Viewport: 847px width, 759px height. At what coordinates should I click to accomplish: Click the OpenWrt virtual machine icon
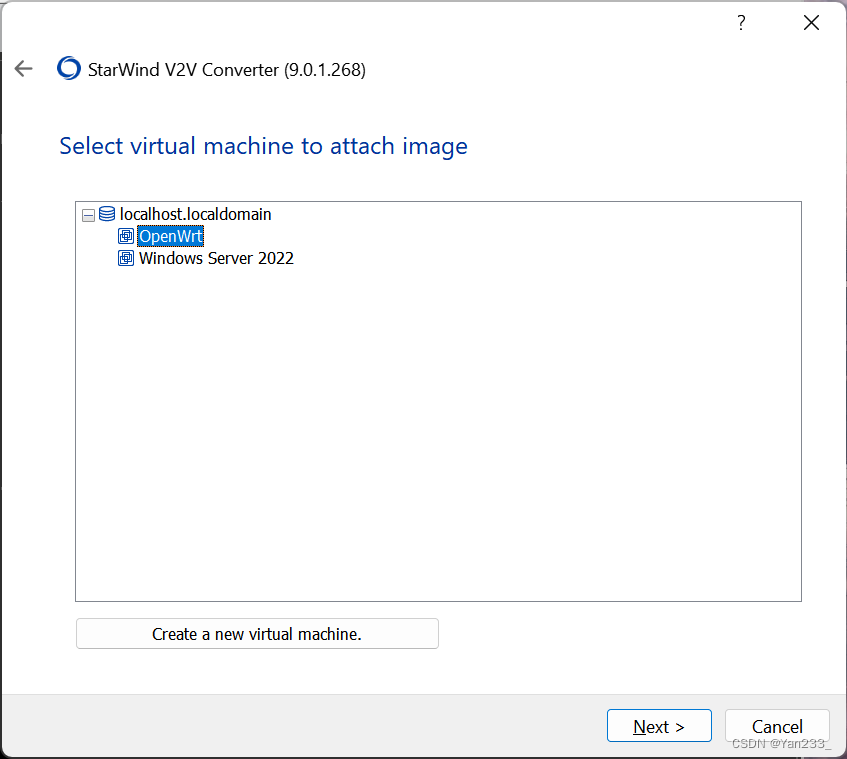click(126, 236)
